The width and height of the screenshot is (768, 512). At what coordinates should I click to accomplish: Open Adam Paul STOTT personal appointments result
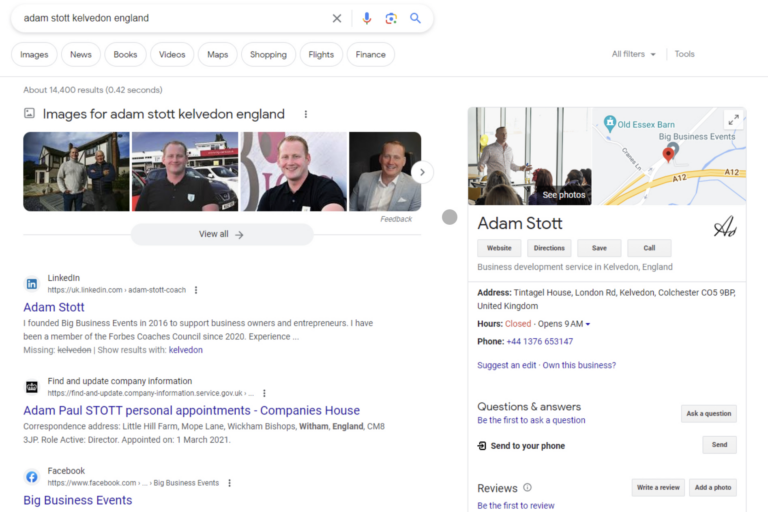[192, 411]
